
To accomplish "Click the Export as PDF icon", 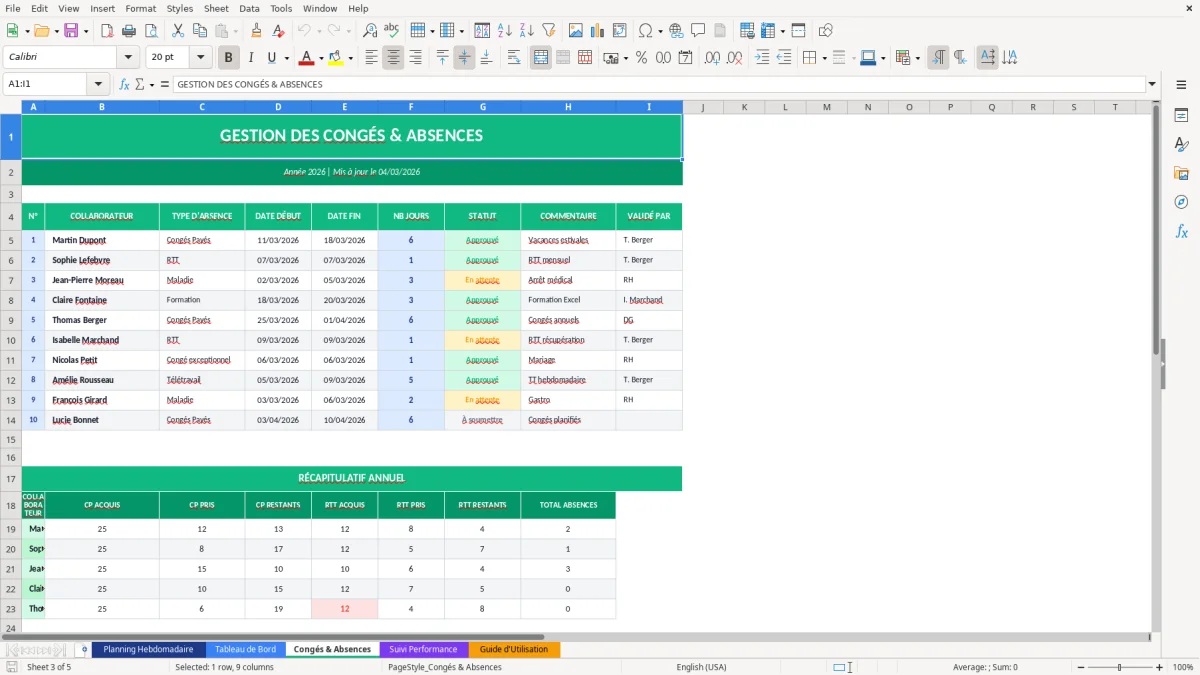I will coord(105,31).
